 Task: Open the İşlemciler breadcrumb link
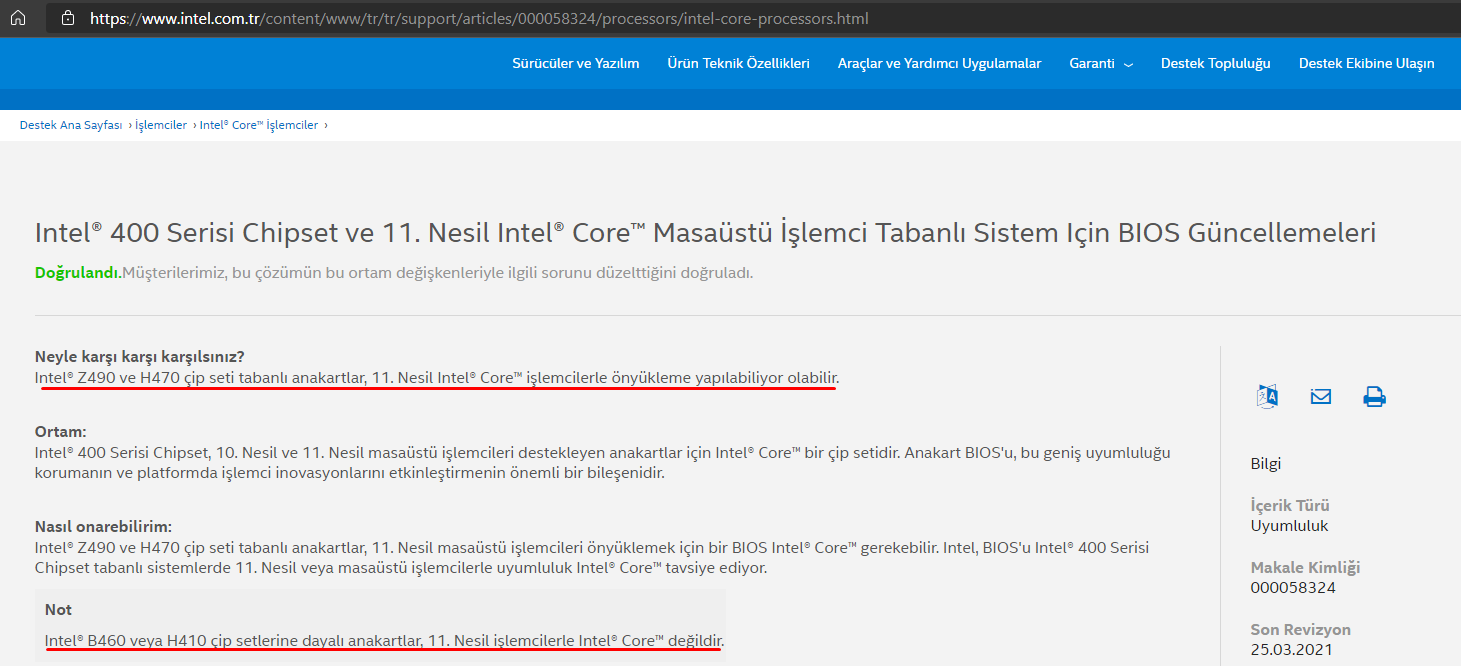pos(161,125)
